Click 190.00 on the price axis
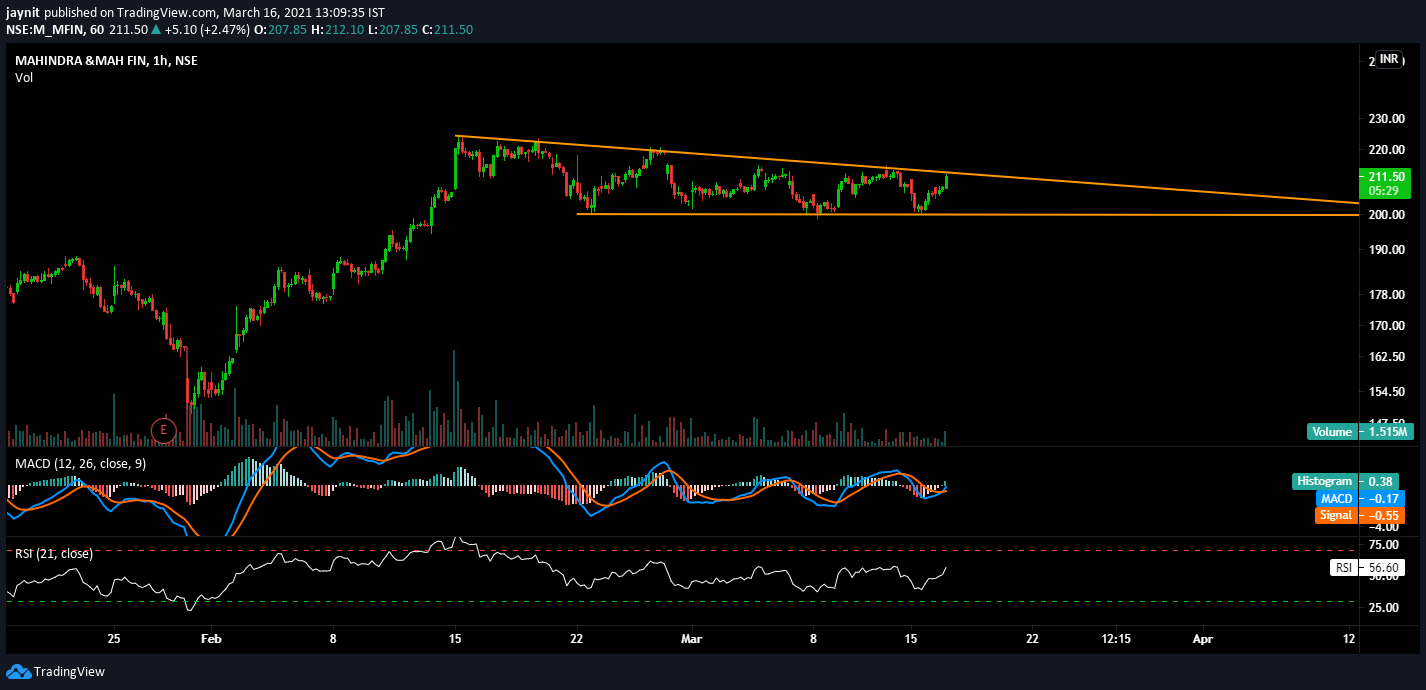The height and width of the screenshot is (690, 1426). 1386,250
